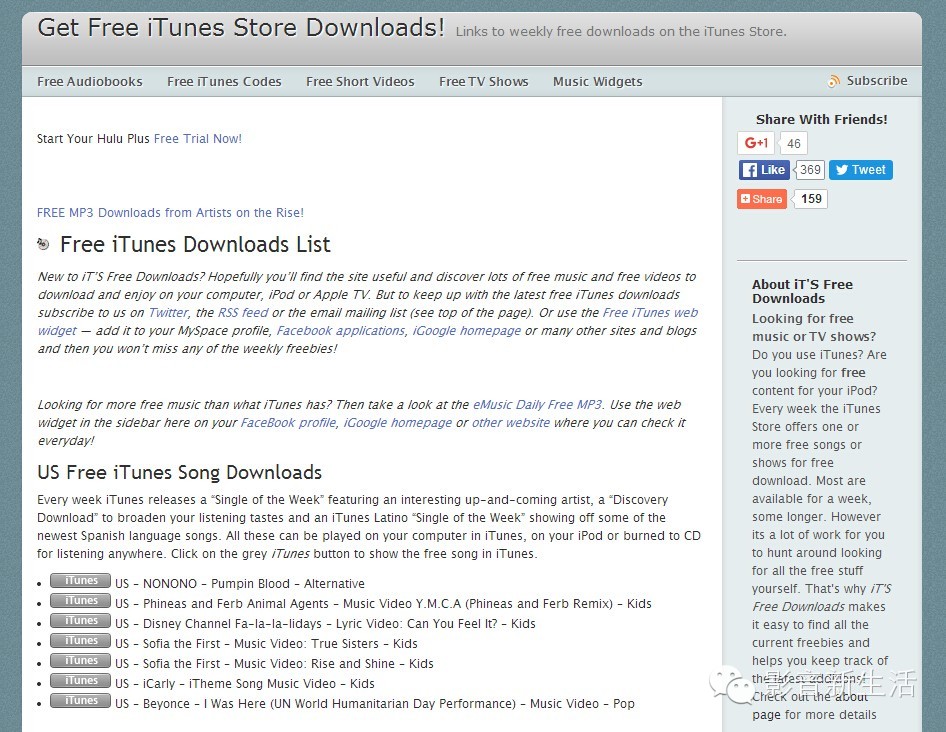Image resolution: width=946 pixels, height=732 pixels.
Task: Go to Free TV Shows page
Action: (484, 81)
